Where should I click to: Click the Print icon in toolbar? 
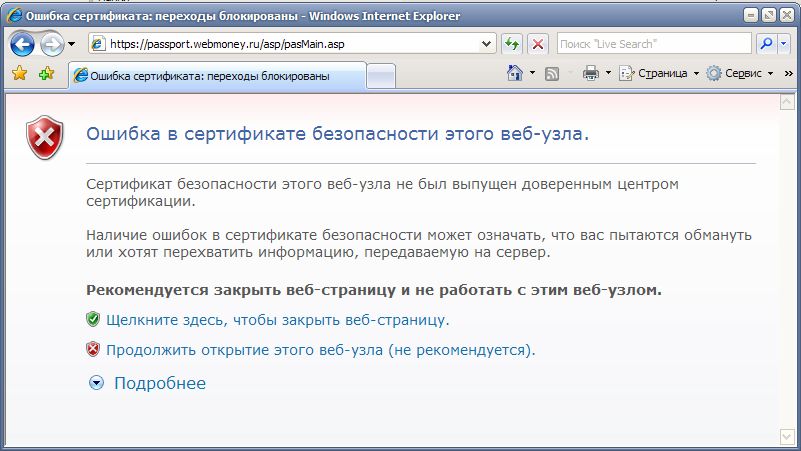(x=590, y=73)
